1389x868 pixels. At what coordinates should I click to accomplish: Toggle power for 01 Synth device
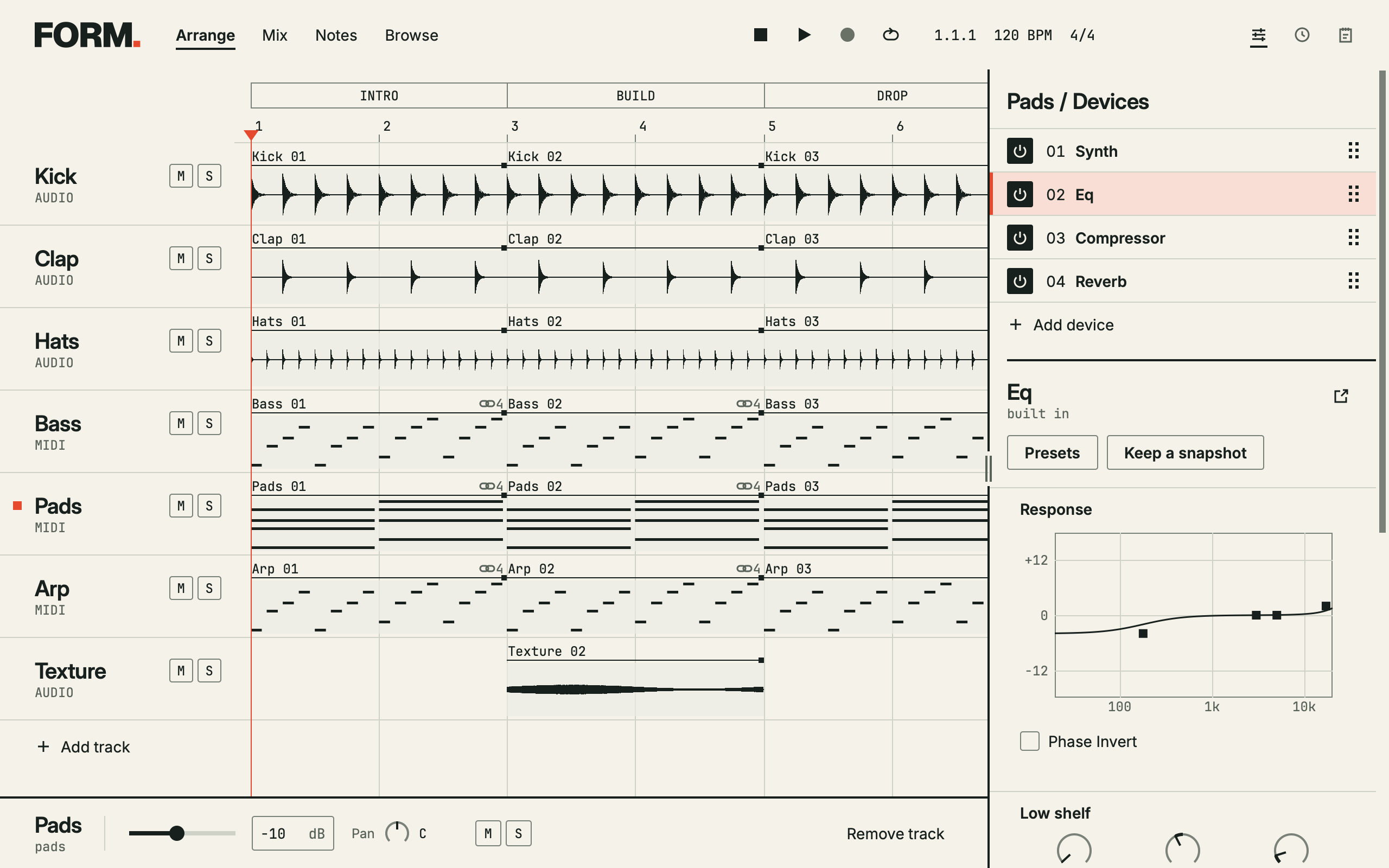click(1020, 151)
